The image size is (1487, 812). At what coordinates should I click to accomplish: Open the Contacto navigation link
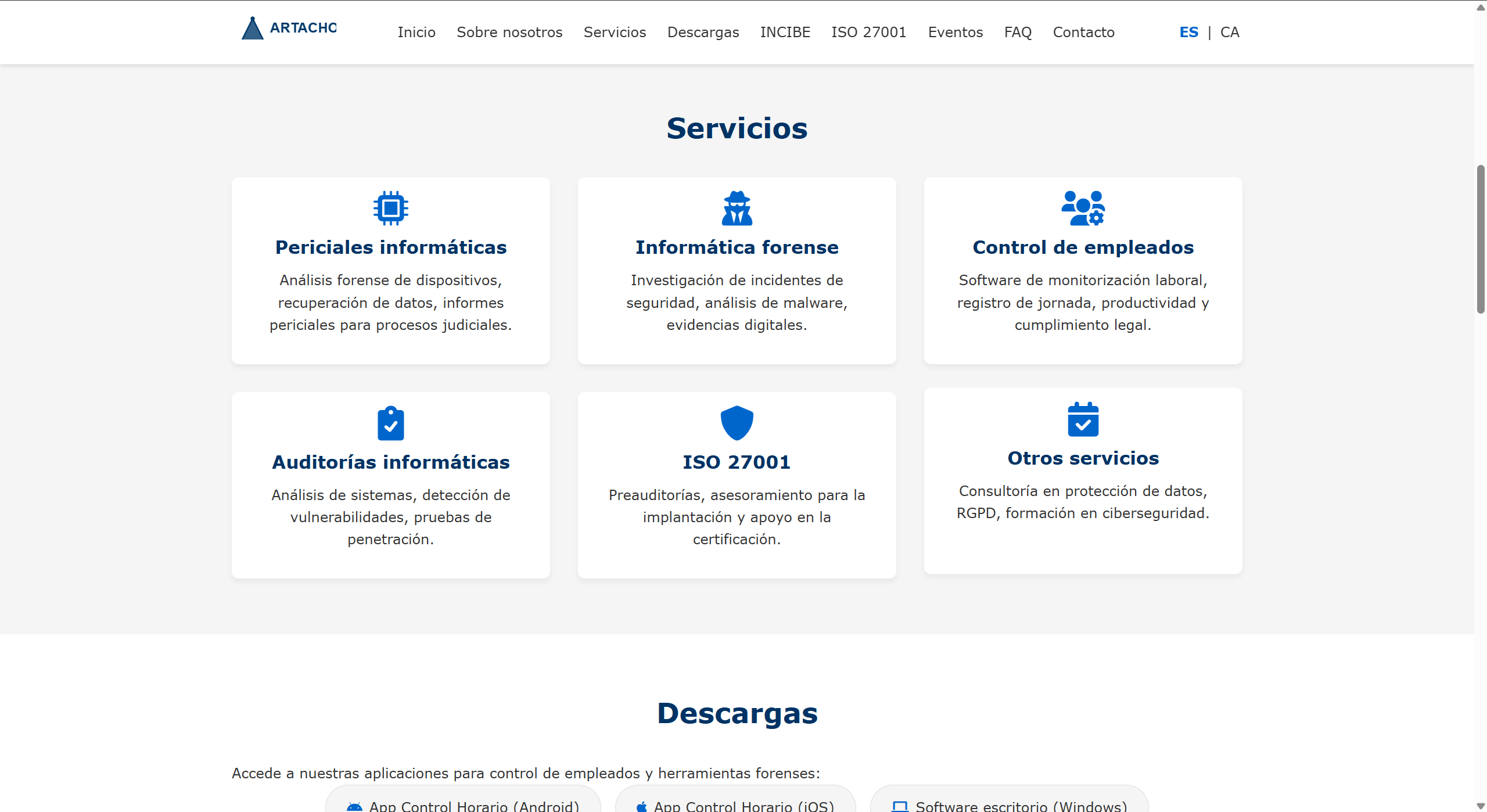(x=1083, y=32)
